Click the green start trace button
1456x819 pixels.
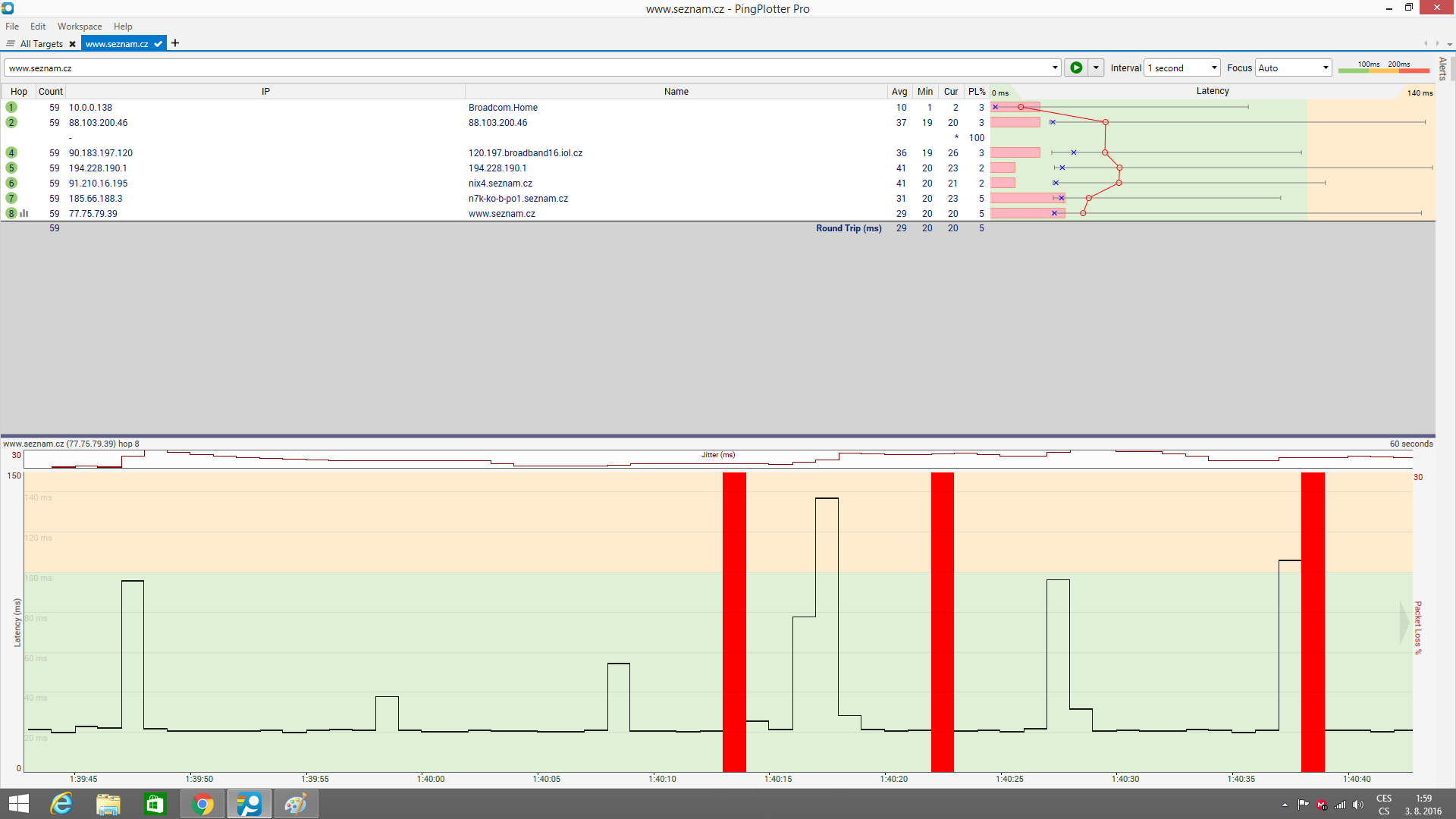click(x=1075, y=67)
